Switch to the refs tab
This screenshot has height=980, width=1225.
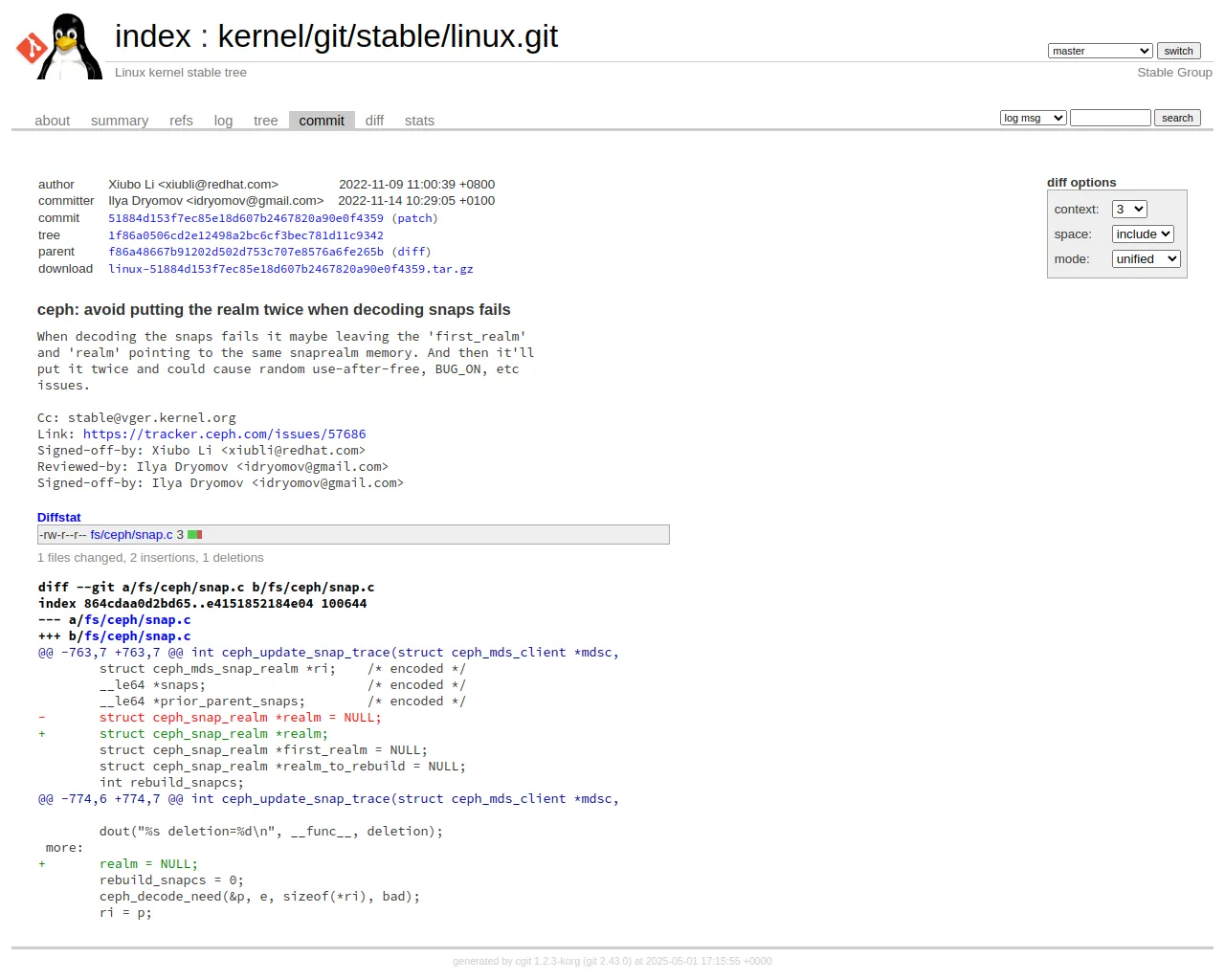point(181,121)
